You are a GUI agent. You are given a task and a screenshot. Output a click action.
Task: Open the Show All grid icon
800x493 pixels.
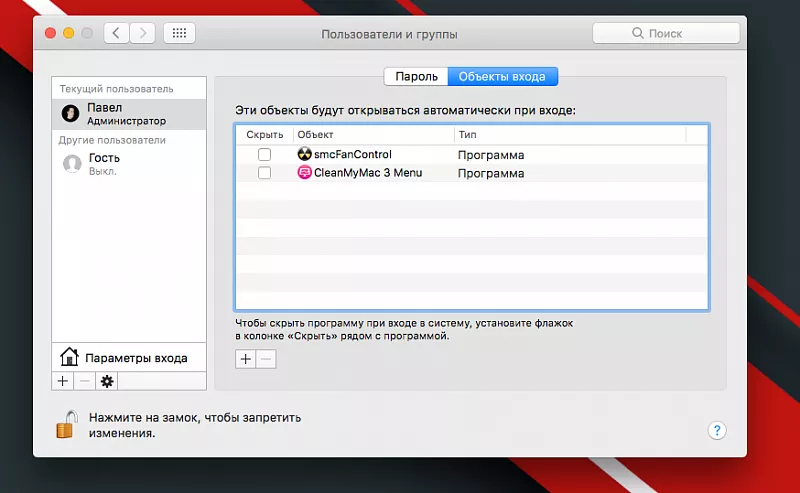pyautogui.click(x=179, y=33)
